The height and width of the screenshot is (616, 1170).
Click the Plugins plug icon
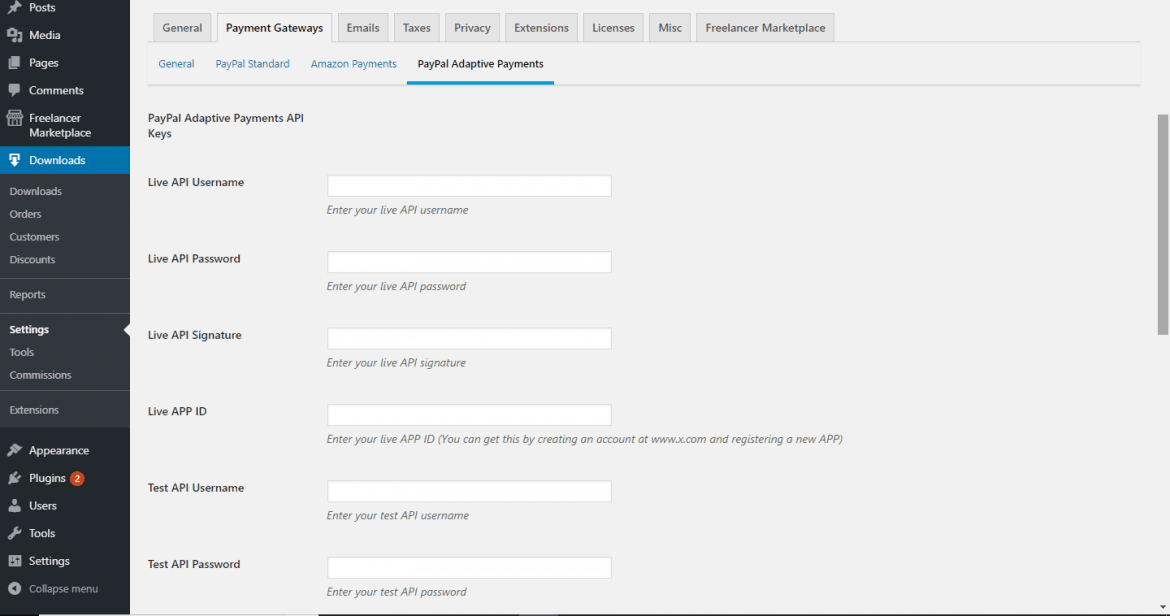coord(15,478)
